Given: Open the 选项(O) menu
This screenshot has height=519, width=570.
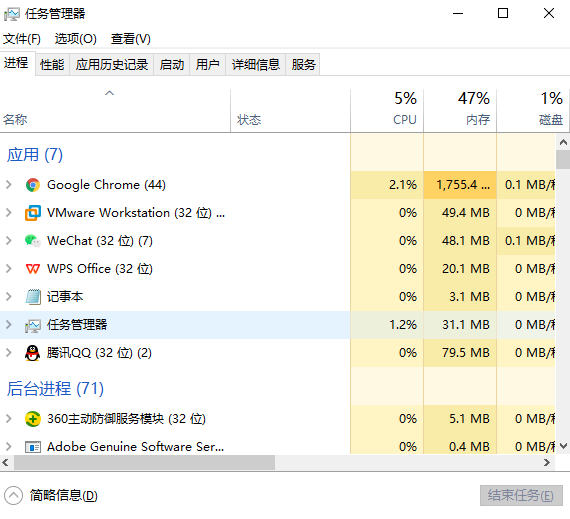Looking at the screenshot, I should [x=76, y=39].
